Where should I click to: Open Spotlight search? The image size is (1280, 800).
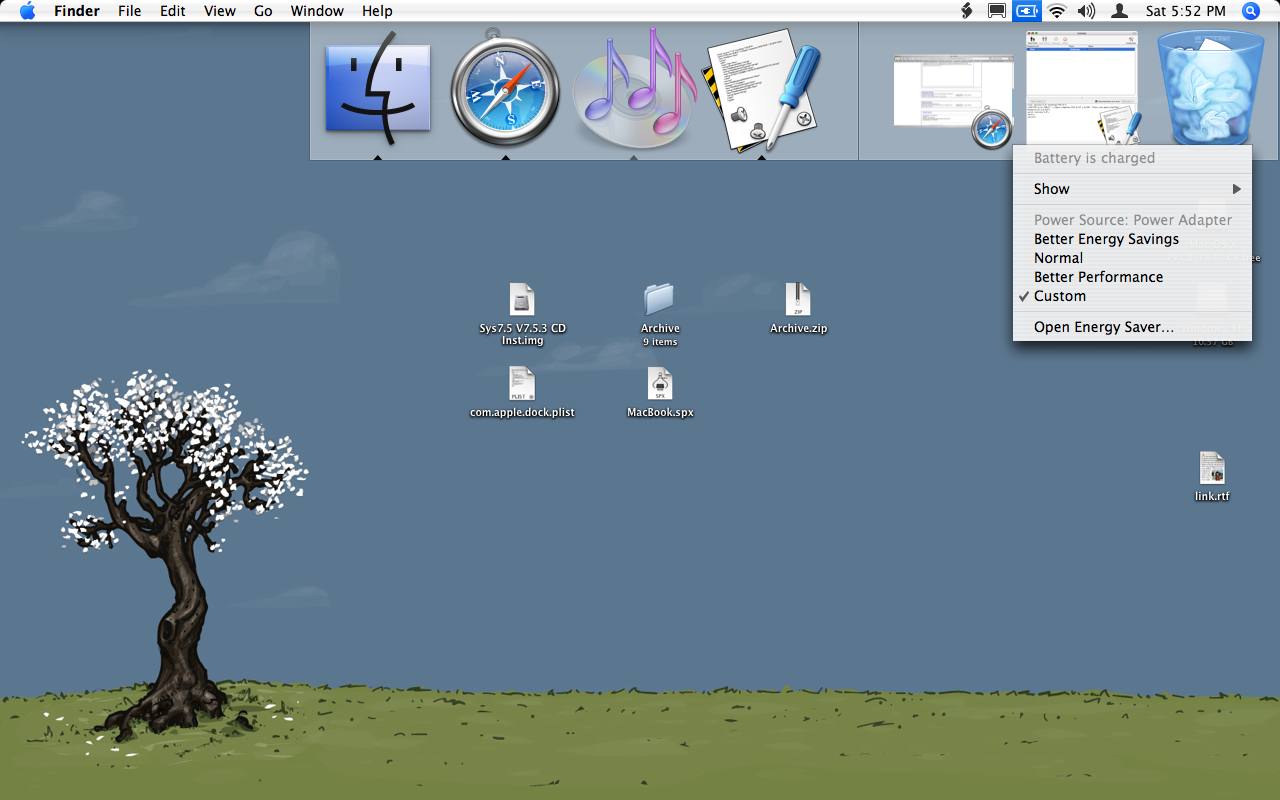[x=1251, y=11]
